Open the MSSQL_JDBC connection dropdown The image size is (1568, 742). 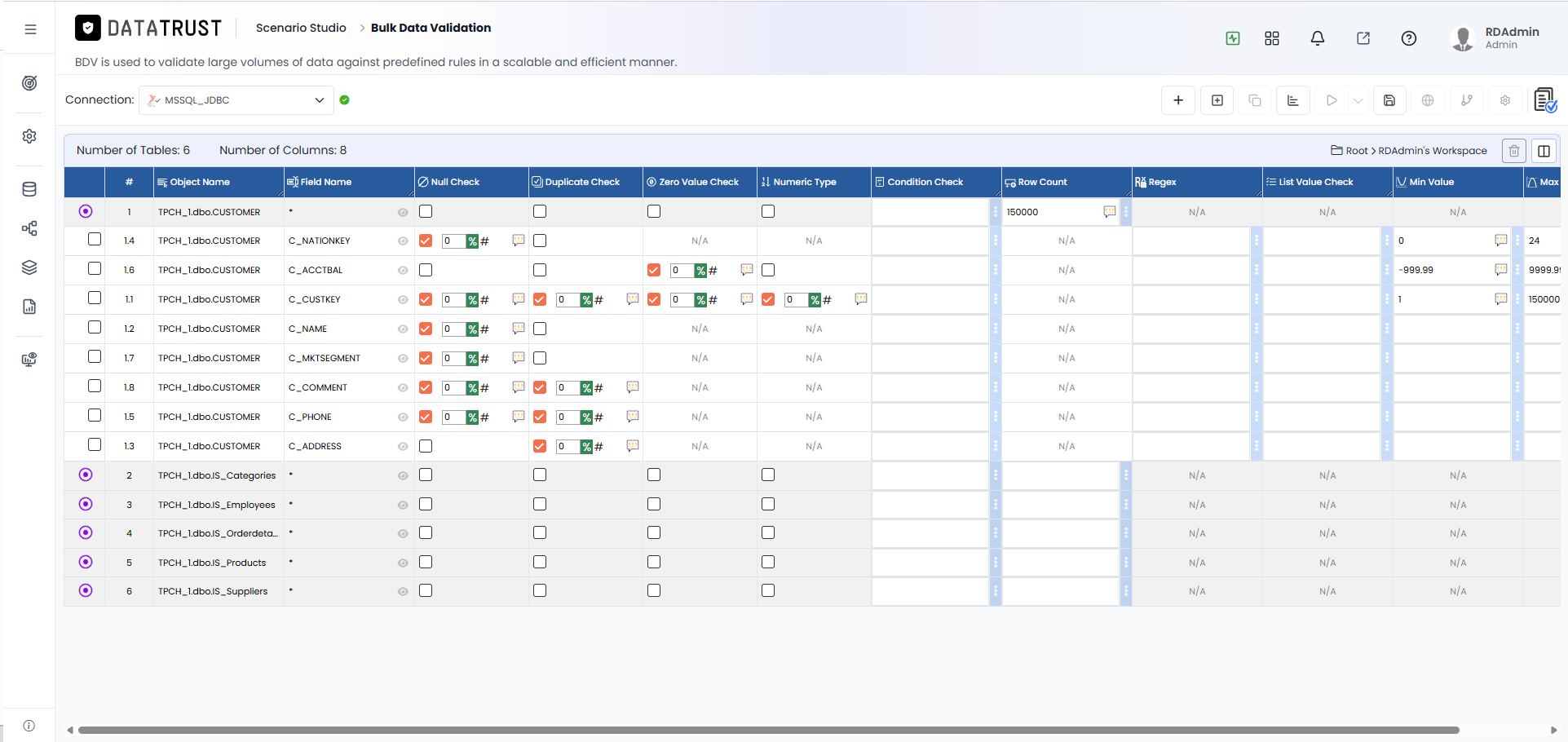(x=236, y=100)
